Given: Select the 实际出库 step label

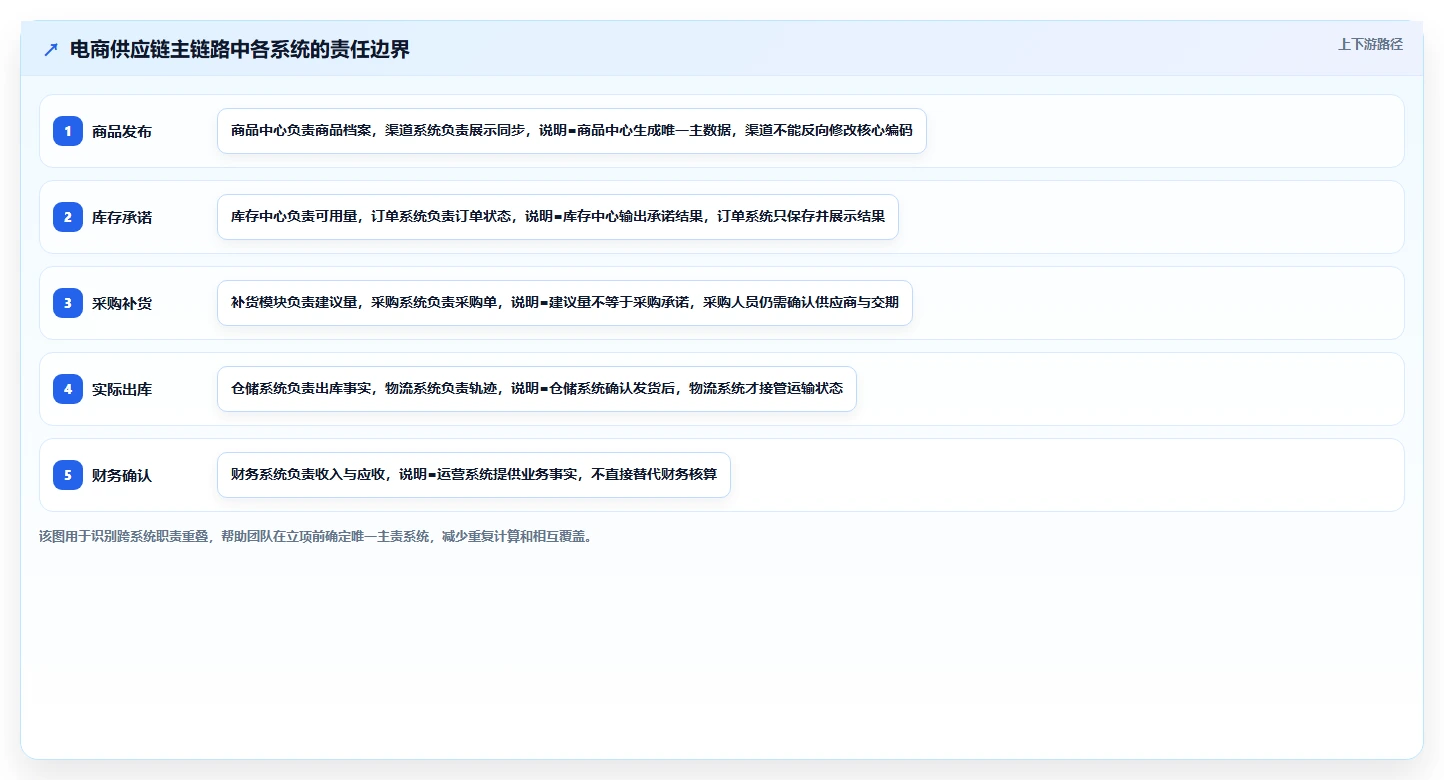Looking at the screenshot, I should pos(122,389).
